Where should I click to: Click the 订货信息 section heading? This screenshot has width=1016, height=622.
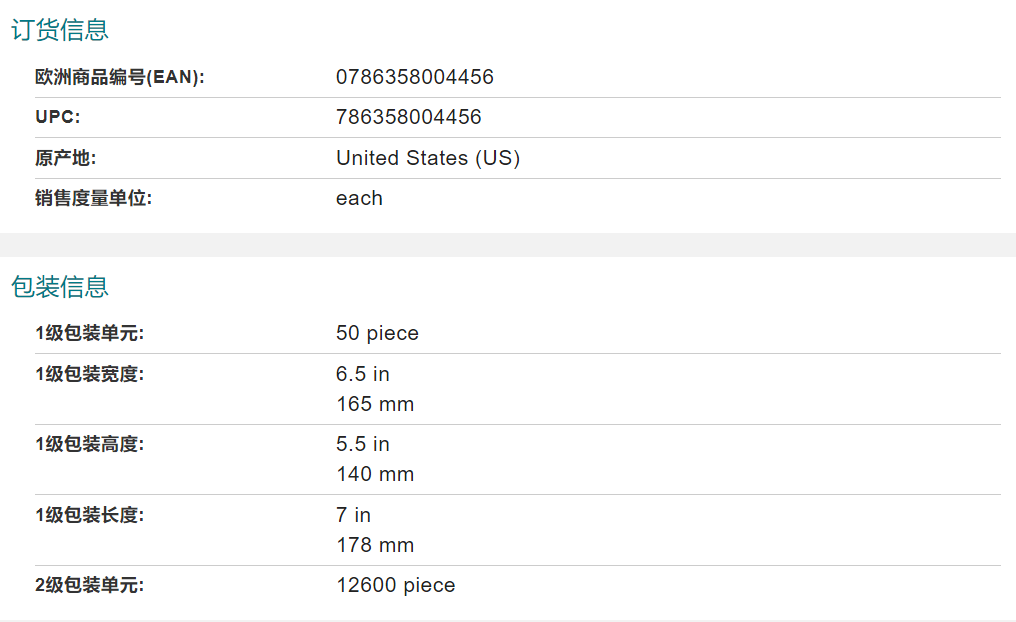(x=60, y=30)
